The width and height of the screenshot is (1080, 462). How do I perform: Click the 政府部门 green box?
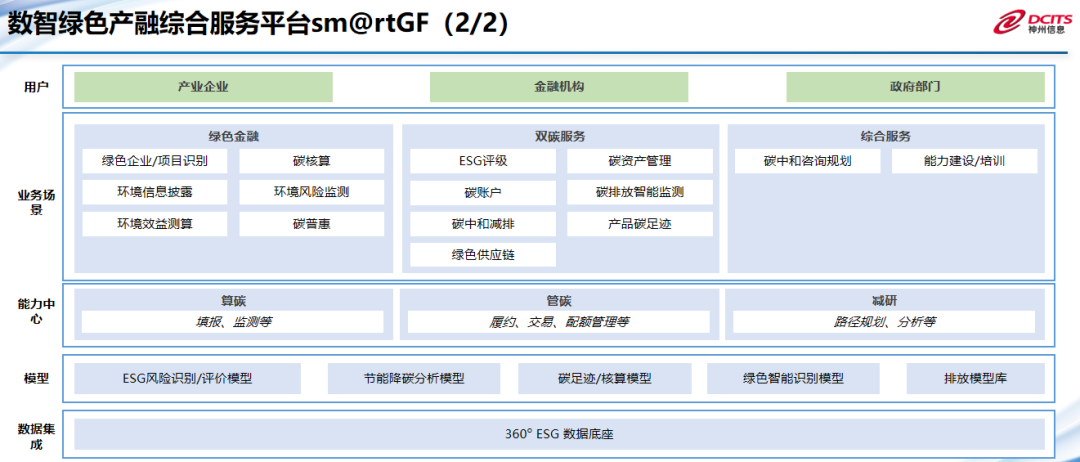(915, 87)
